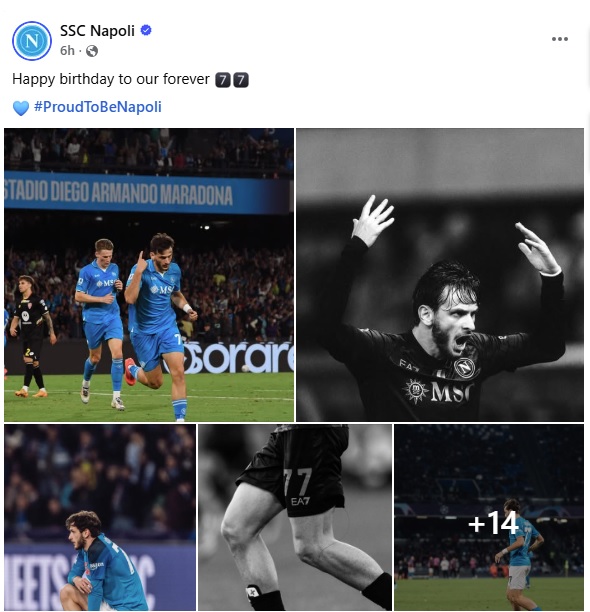Image resolution: width=590 pixels, height=612 pixels.
Task: Click the public globe privacy icon
Action: [x=92, y=51]
